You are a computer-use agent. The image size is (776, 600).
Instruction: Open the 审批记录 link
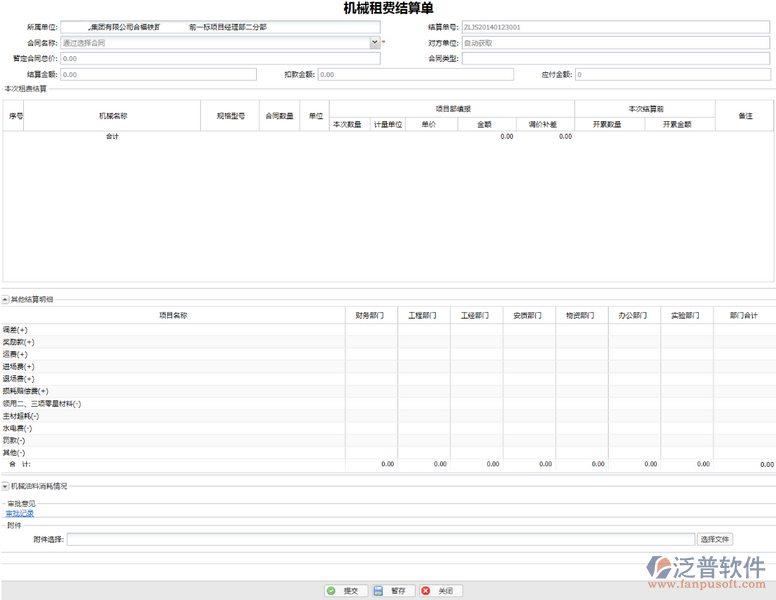[20, 513]
